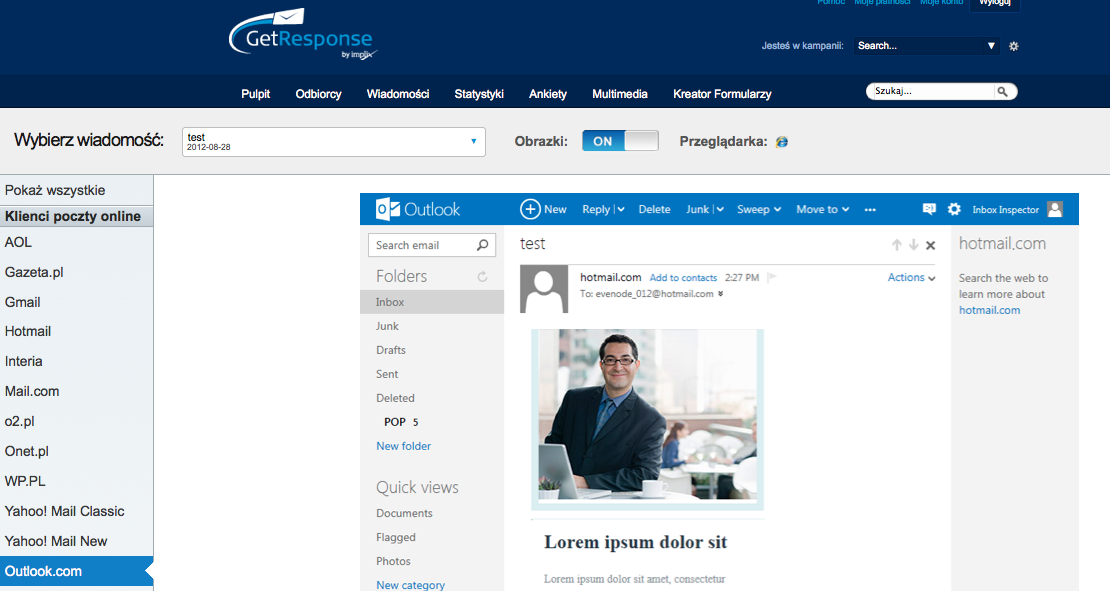
Task: Click the Internet Explorer icon next to Przeglądarka
Action: (x=782, y=142)
